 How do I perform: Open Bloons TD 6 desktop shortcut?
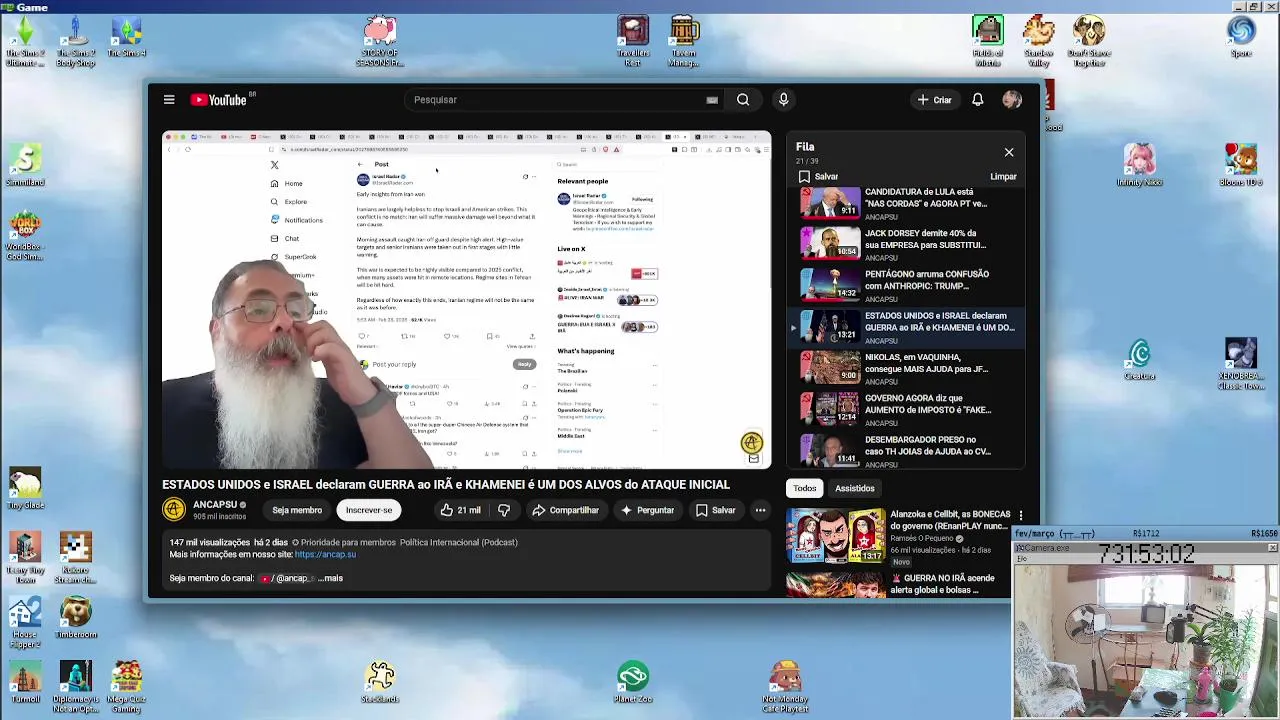(1241, 166)
